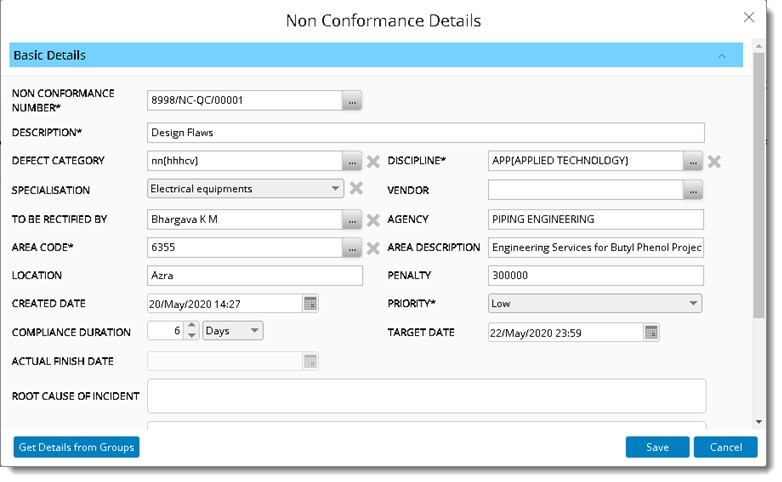Viewport: 782px width, 482px height.
Task: Open calendar picker for Target Date
Action: click(651, 332)
